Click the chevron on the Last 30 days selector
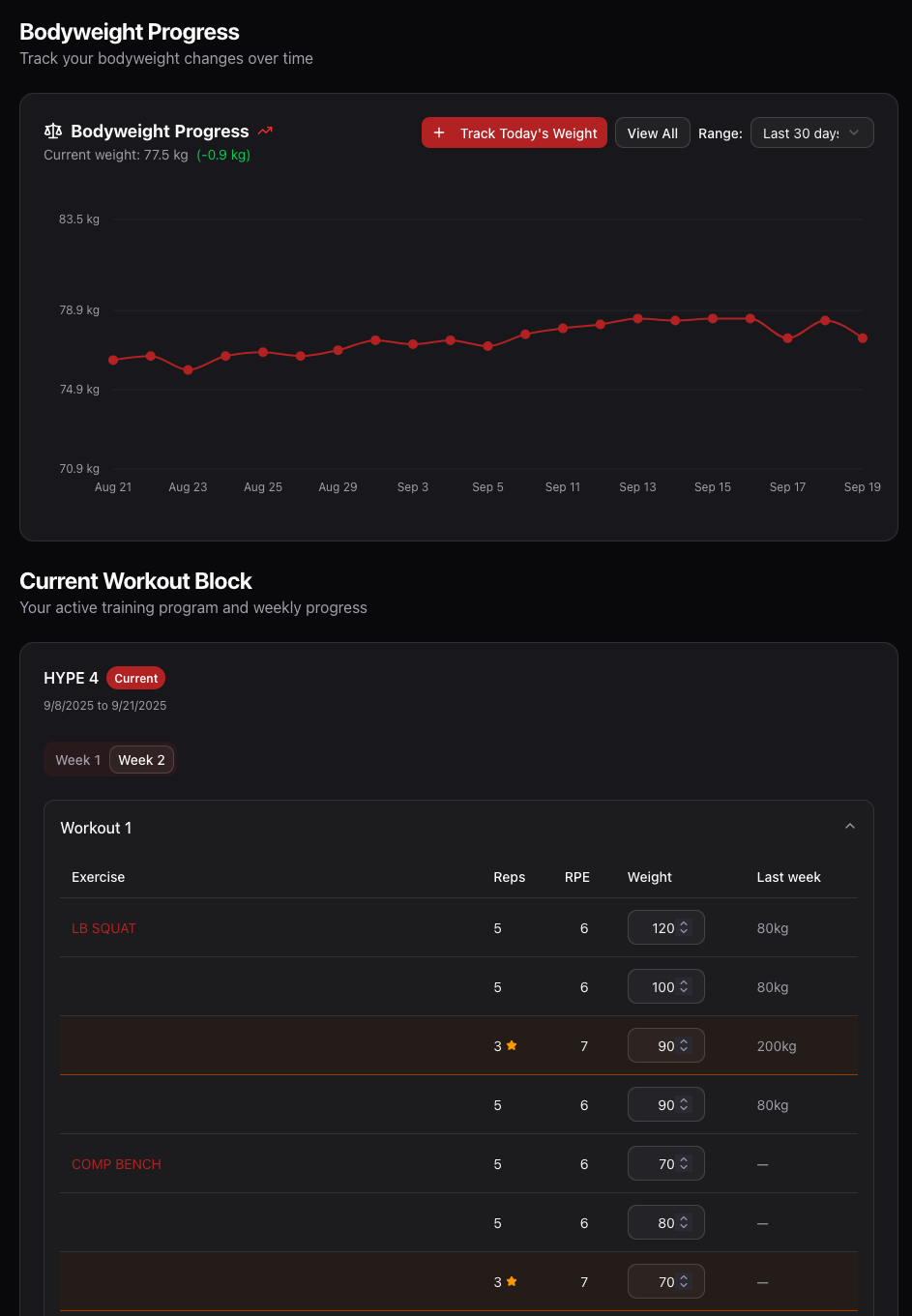 [x=853, y=132]
